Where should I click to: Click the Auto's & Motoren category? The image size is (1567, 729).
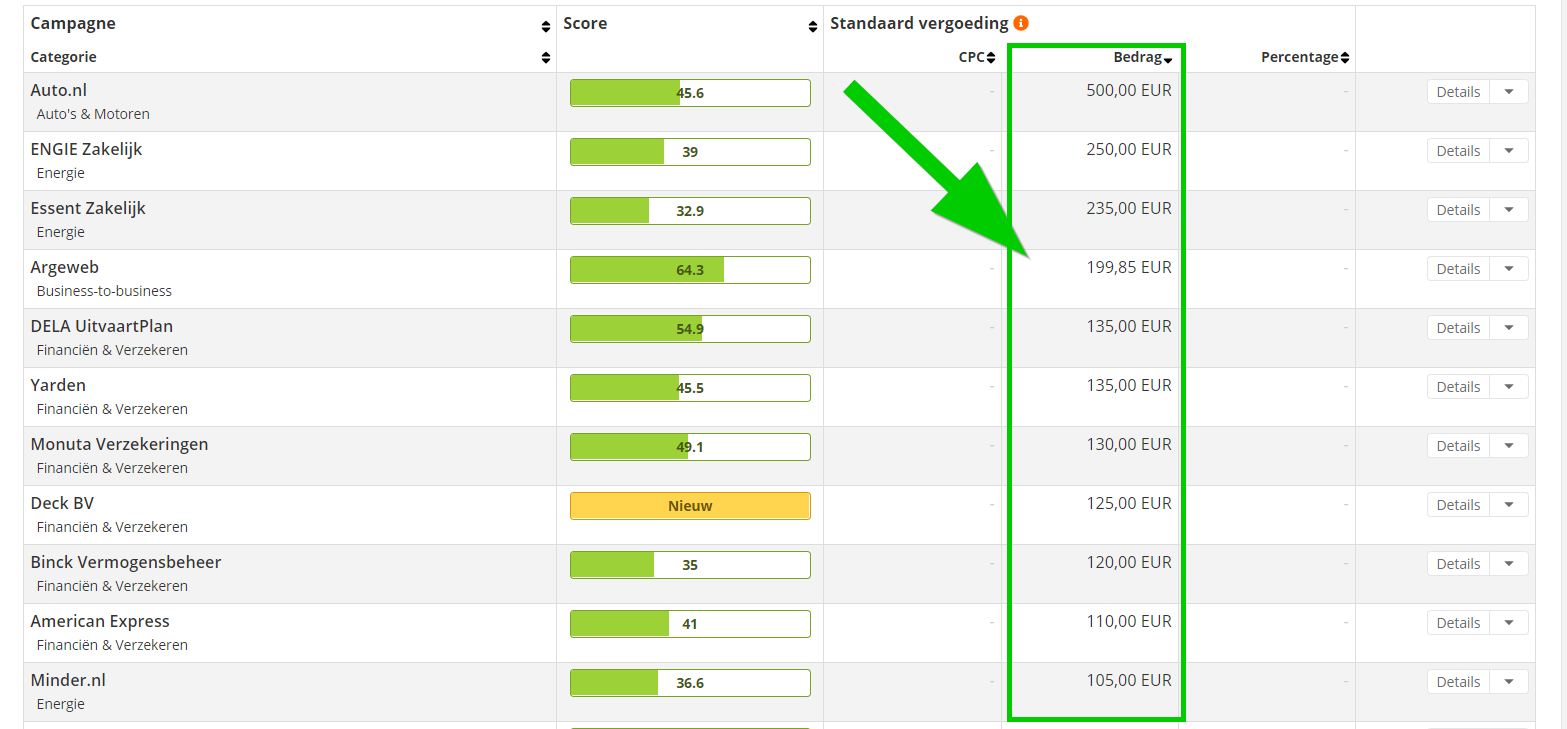pyautogui.click(x=93, y=114)
